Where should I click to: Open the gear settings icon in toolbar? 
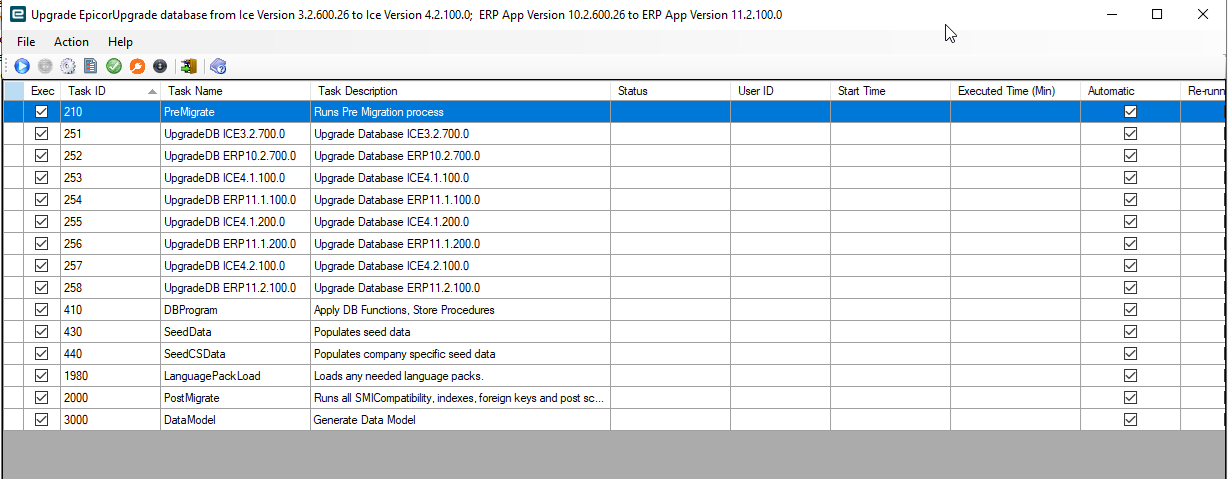68,66
